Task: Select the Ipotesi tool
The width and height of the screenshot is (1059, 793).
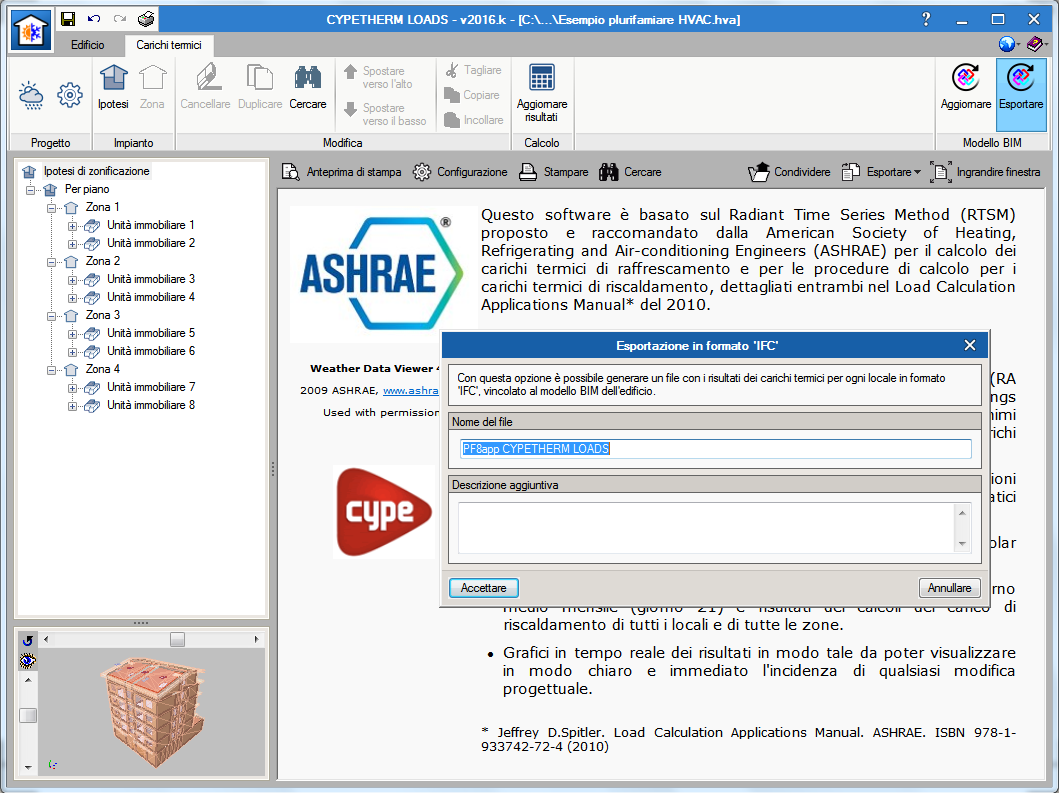Action: 113,87
